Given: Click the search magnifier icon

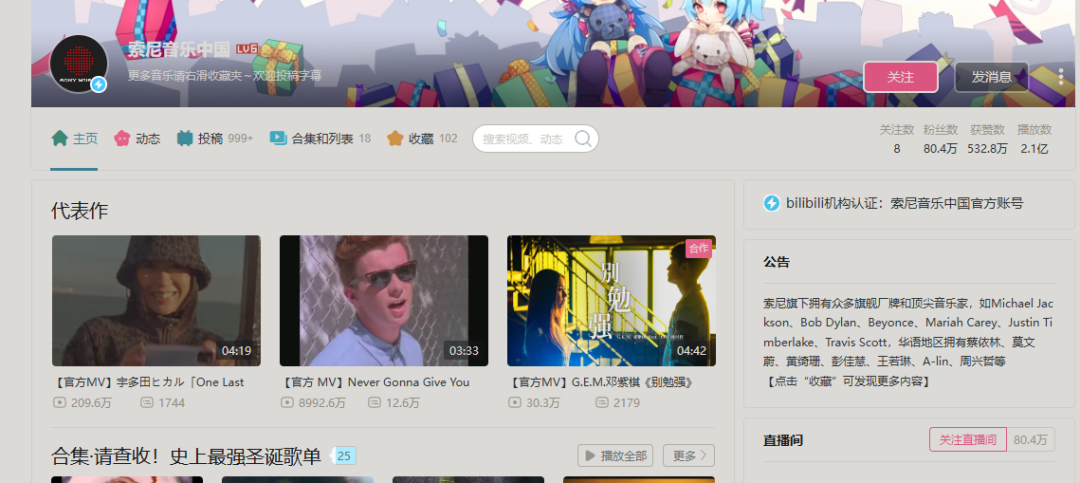Looking at the screenshot, I should tap(583, 138).
